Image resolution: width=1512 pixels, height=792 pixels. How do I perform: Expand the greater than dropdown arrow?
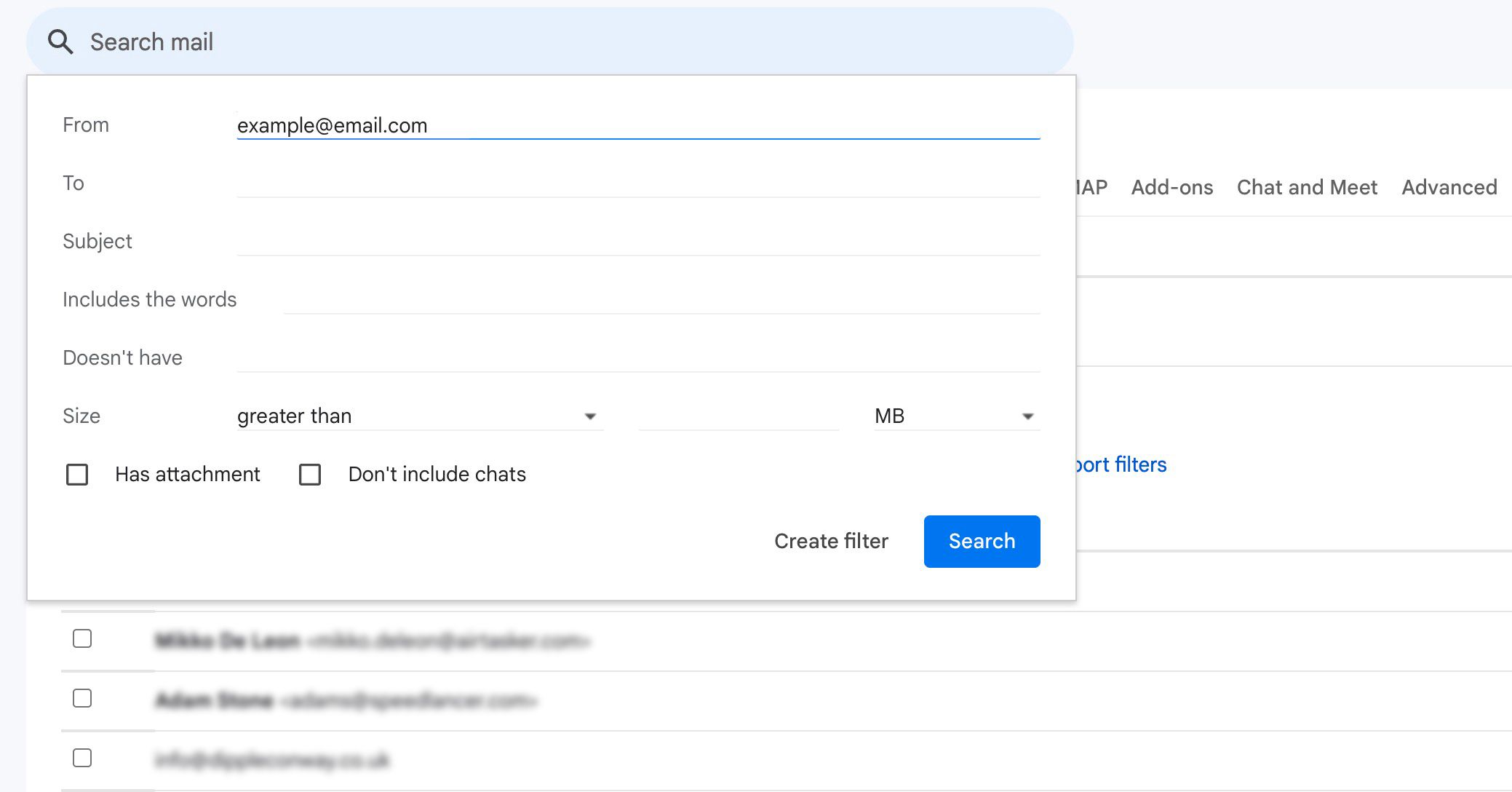coord(591,416)
